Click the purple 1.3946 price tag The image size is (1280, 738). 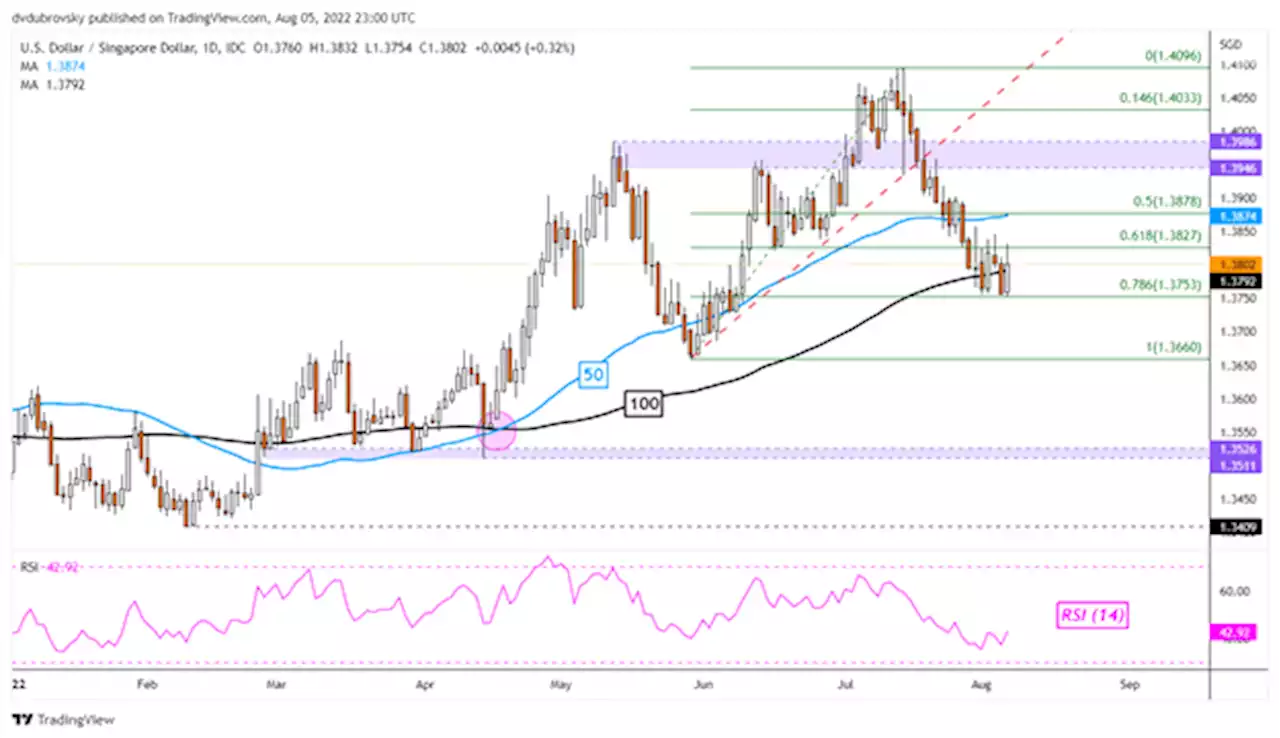(1235, 169)
